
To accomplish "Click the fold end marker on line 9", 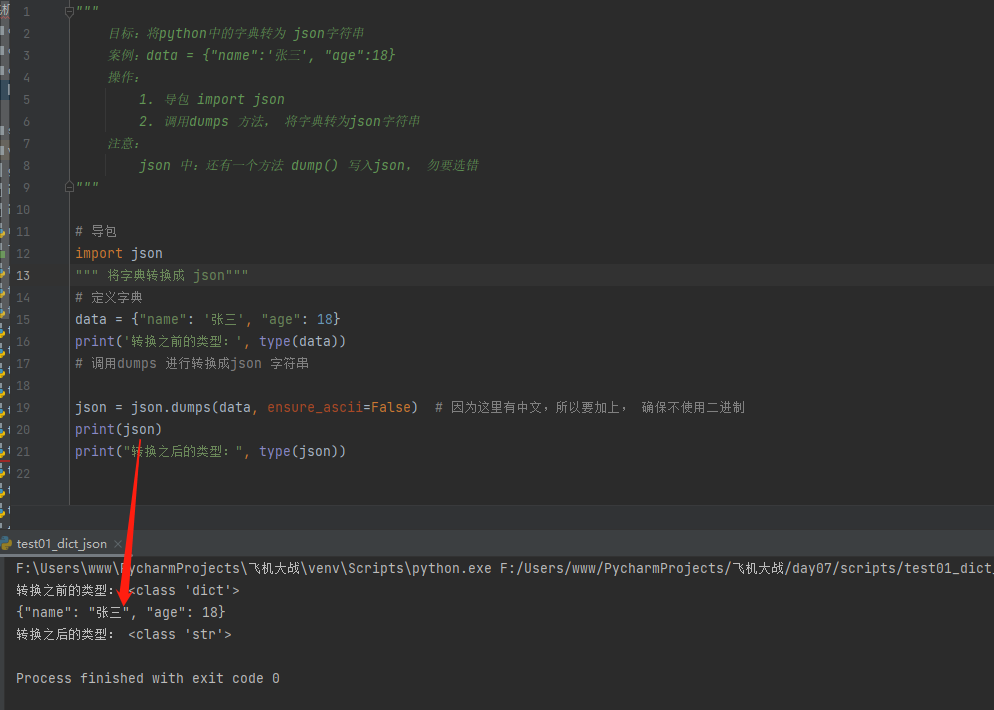I will pyautogui.click(x=69, y=187).
